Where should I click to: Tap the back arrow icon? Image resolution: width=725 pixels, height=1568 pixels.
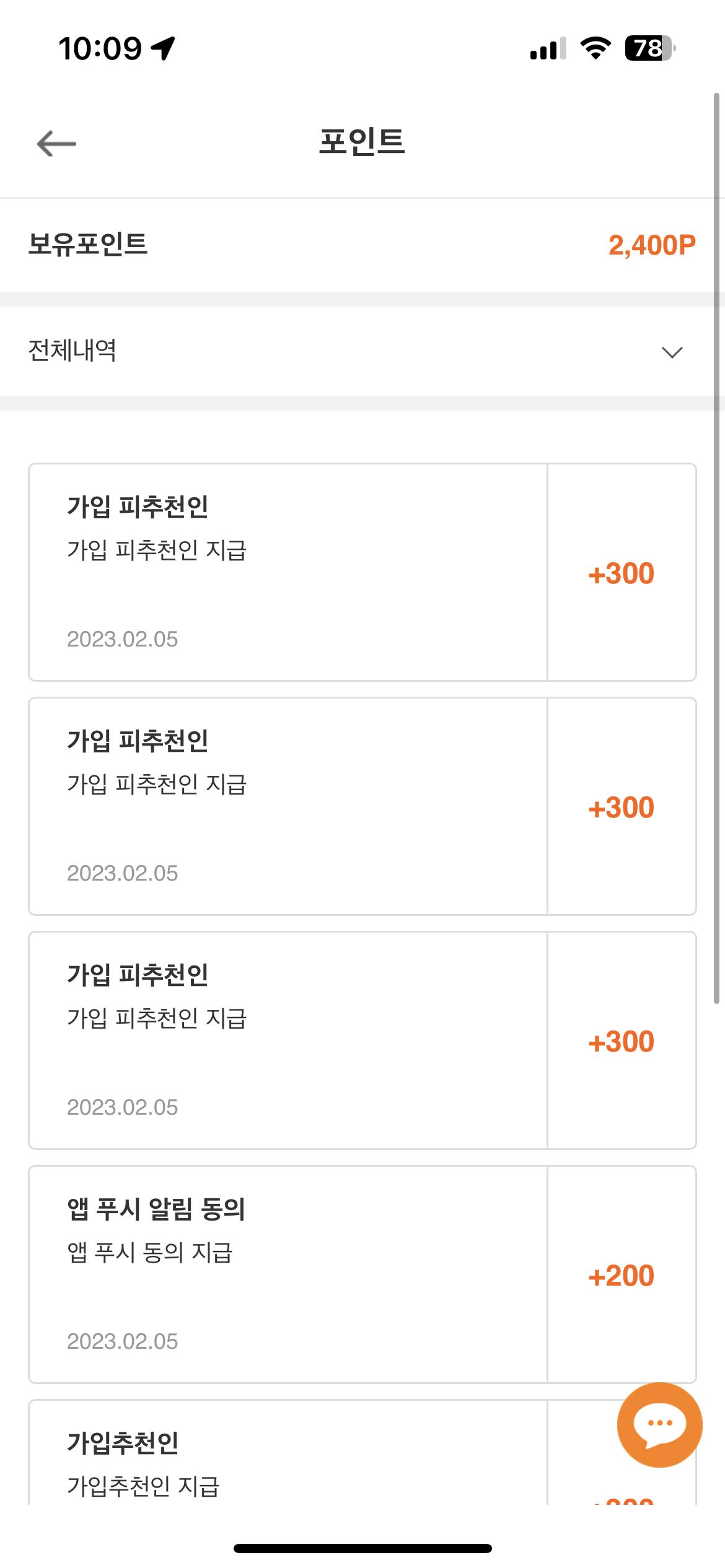click(x=56, y=144)
